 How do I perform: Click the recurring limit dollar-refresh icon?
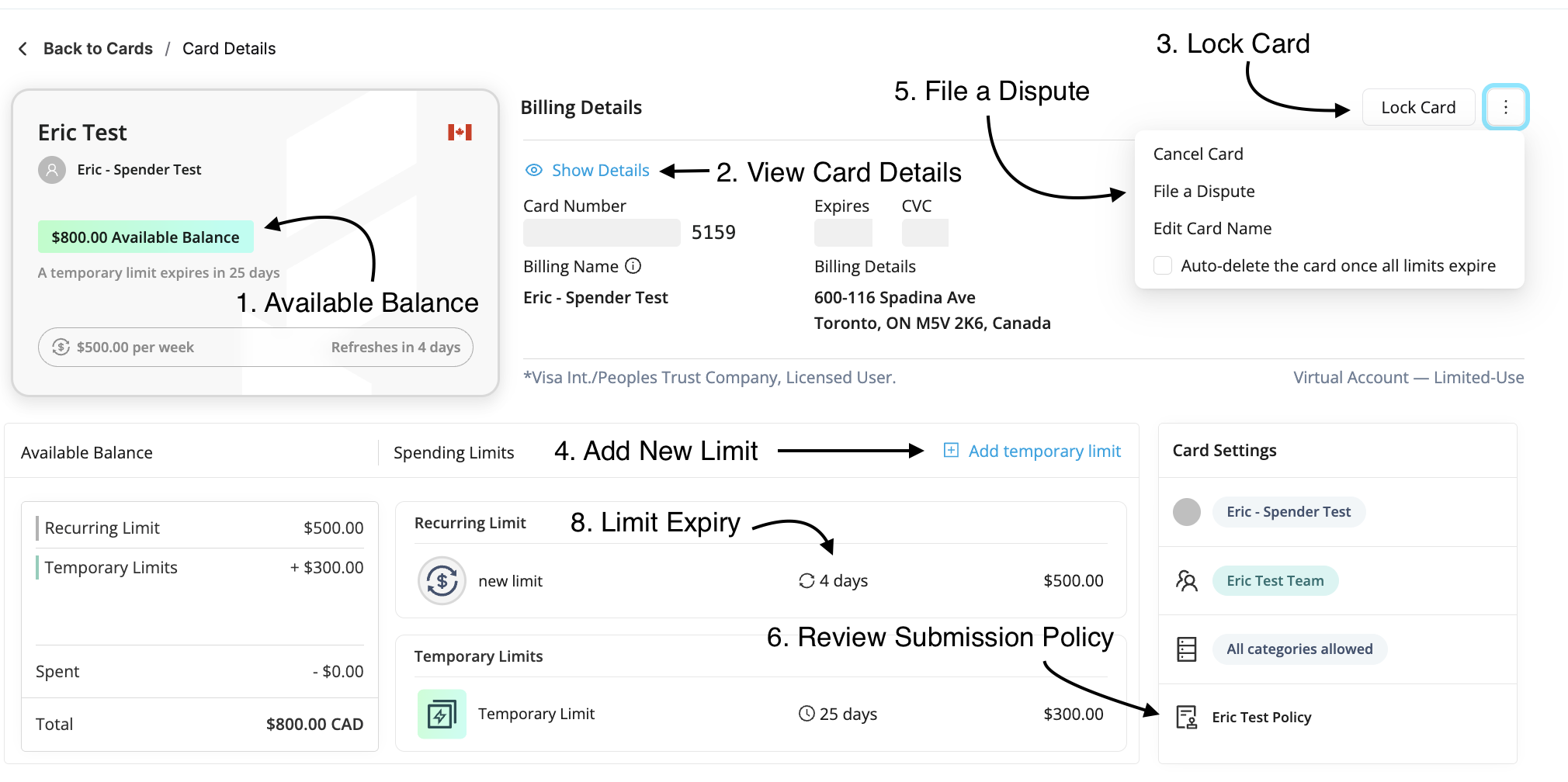[x=442, y=580]
